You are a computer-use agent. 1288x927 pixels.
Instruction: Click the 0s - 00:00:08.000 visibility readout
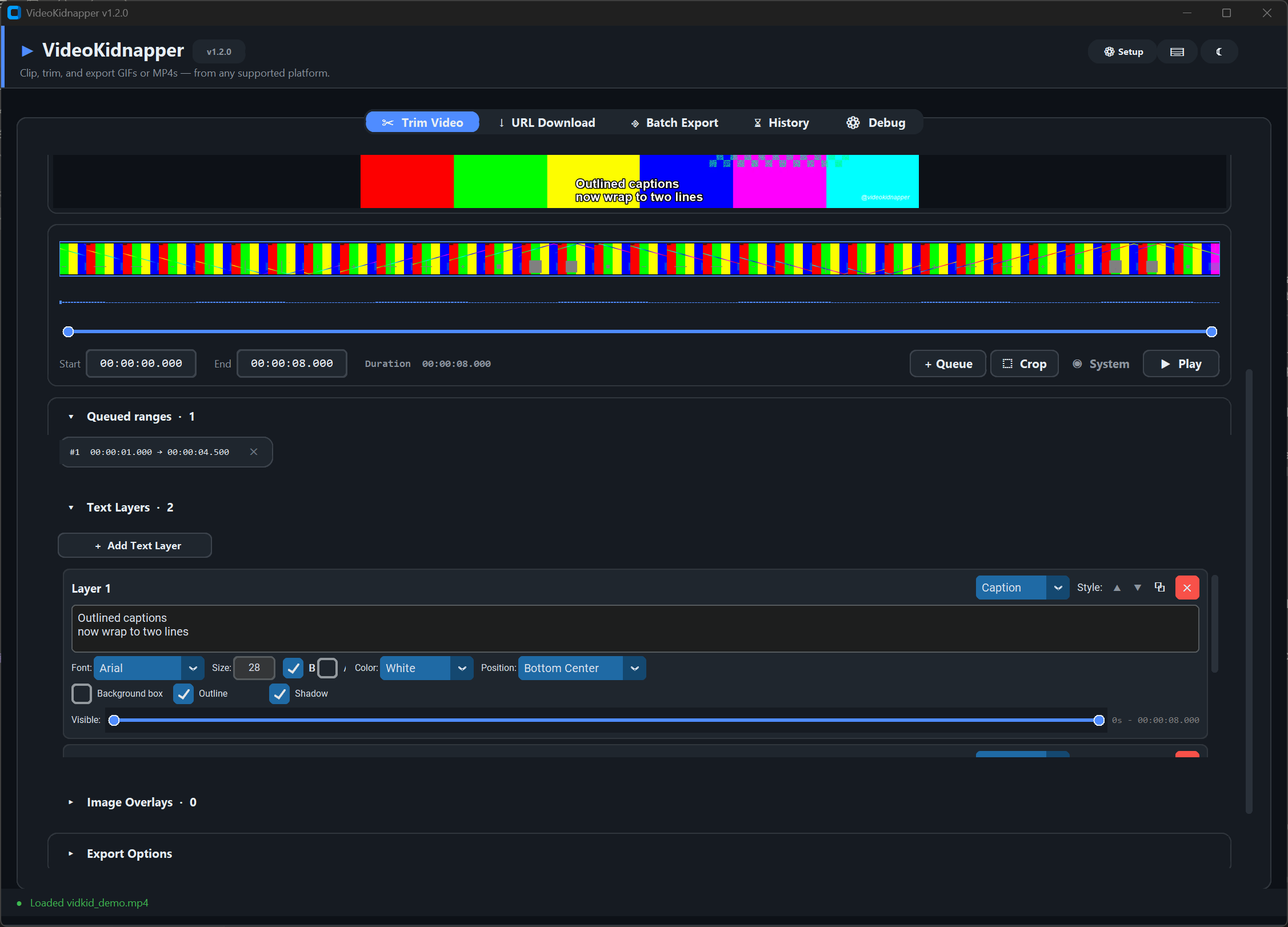pos(1155,720)
